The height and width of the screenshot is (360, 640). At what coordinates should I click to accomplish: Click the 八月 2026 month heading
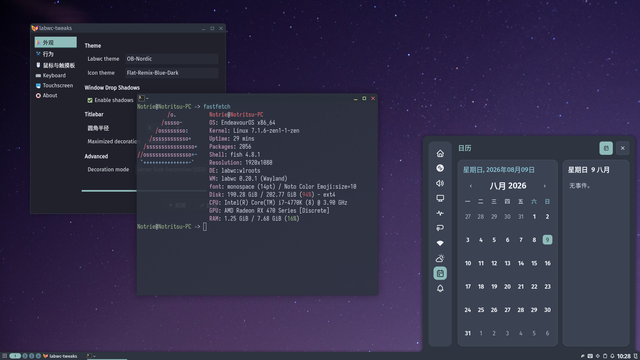pos(508,186)
